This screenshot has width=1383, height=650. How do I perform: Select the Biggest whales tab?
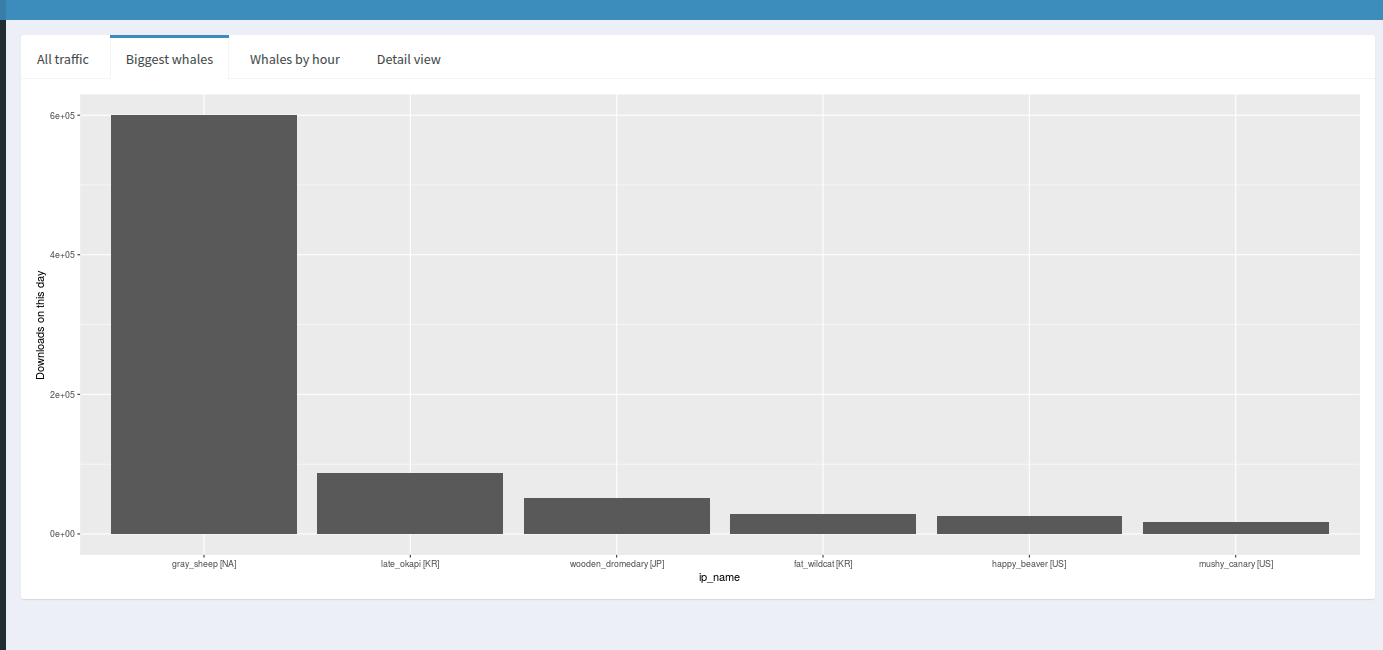(x=169, y=59)
